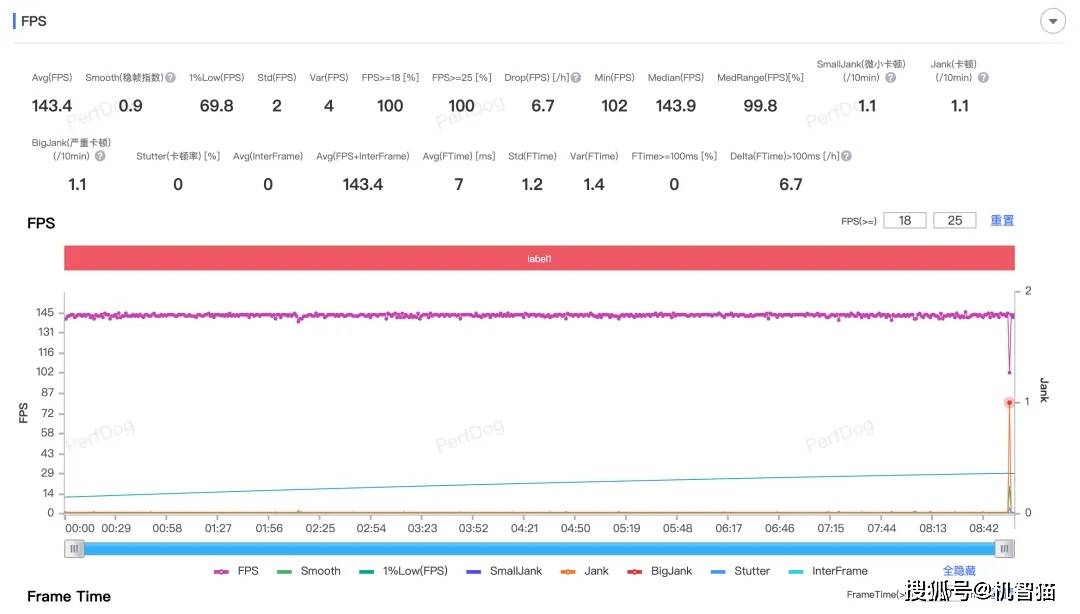This screenshot has width=1080, height=614.
Task: Click left handle of time range slider
Action: [x=74, y=549]
